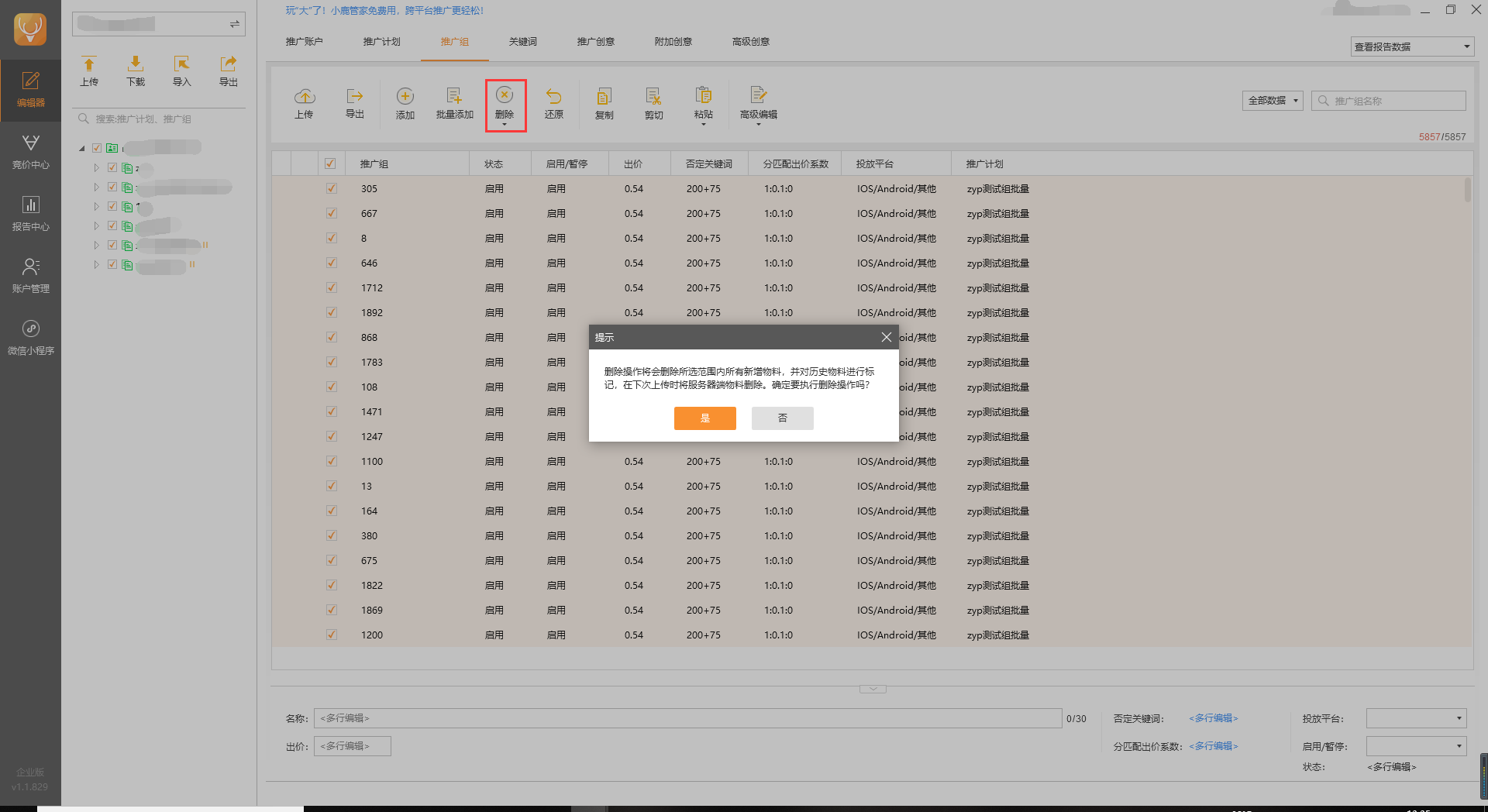The image size is (1488, 812).
Task: Open the 编辑器 editor sidebar section
Action: pyautogui.click(x=30, y=90)
